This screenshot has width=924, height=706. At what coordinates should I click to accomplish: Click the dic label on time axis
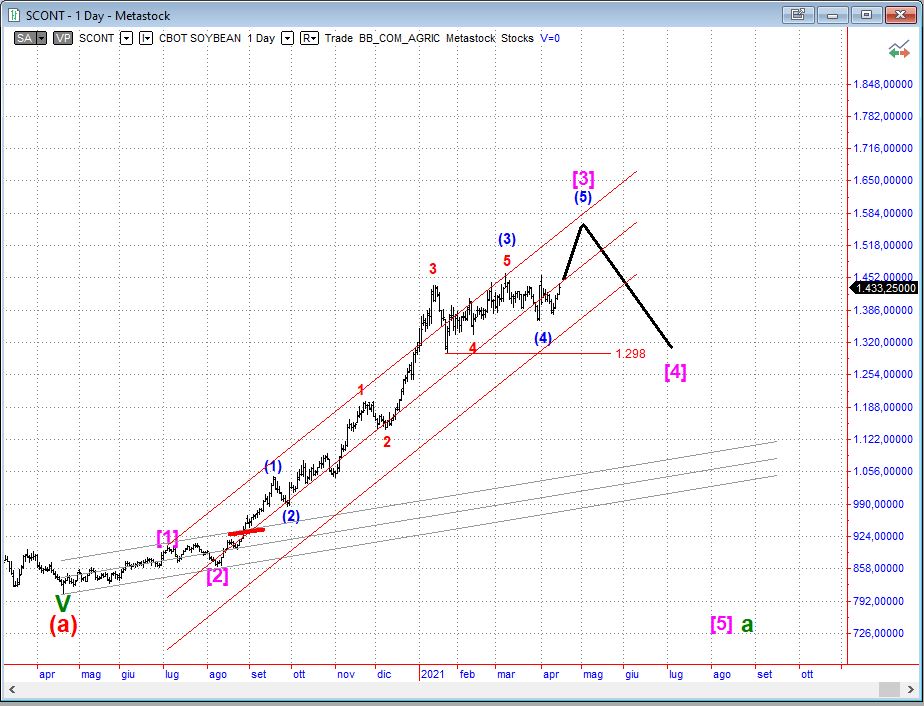coord(384,674)
